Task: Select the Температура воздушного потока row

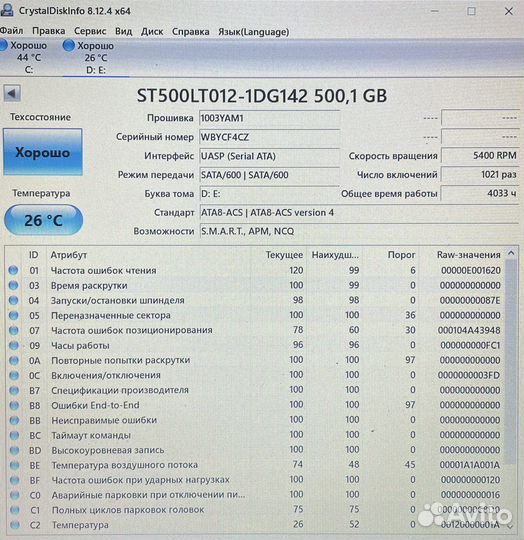Action: (255, 465)
